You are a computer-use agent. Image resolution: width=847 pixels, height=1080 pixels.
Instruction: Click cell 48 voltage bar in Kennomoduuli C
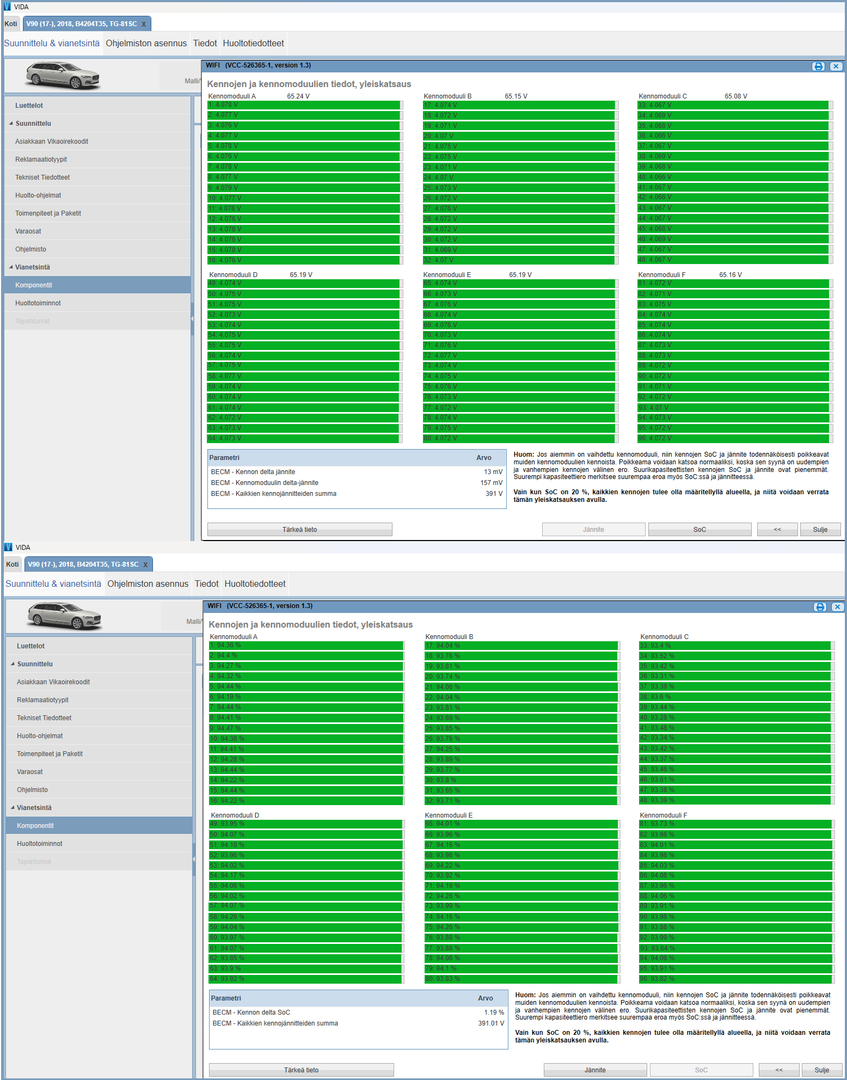(733, 260)
